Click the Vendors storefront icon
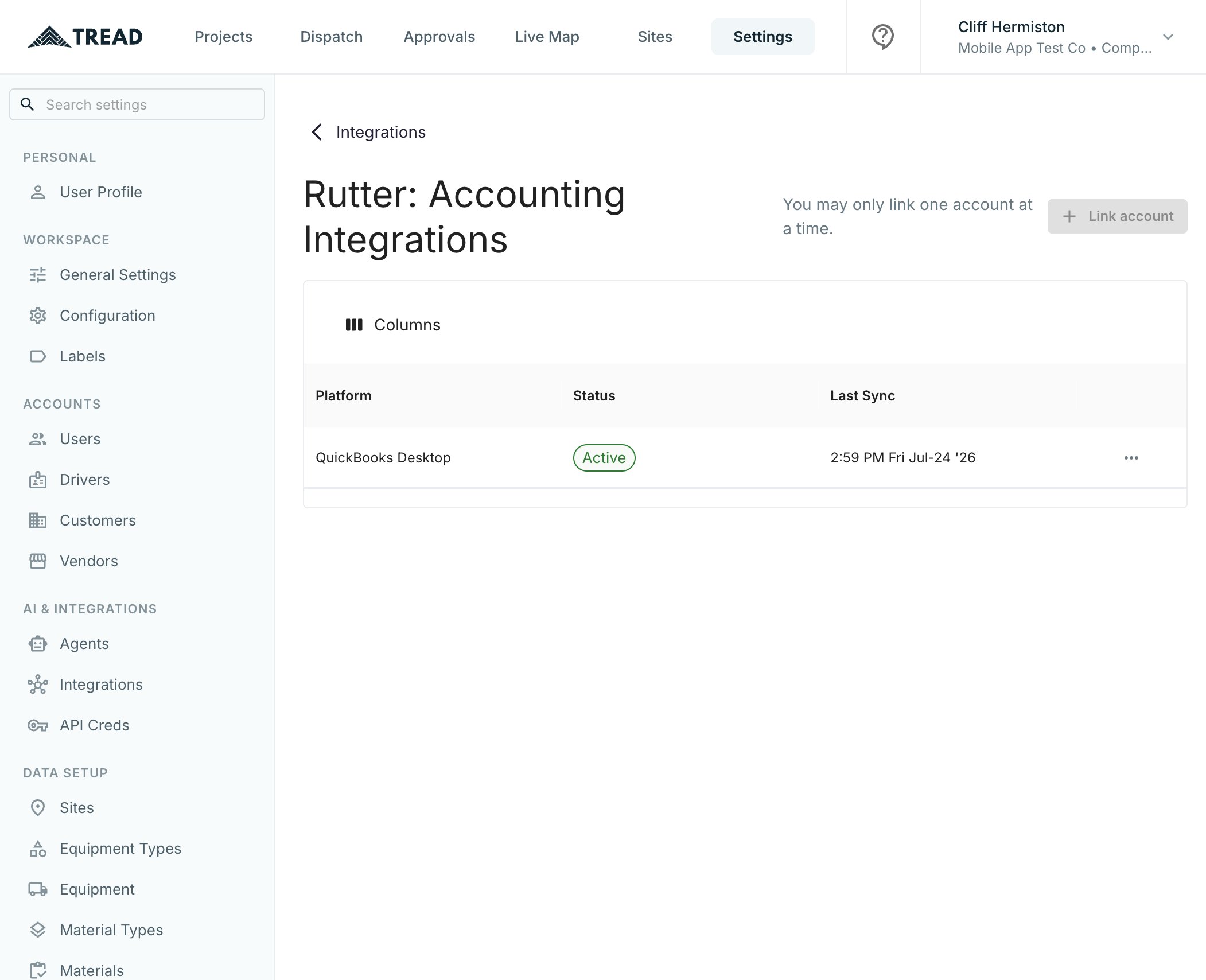1206x980 pixels. coord(38,561)
